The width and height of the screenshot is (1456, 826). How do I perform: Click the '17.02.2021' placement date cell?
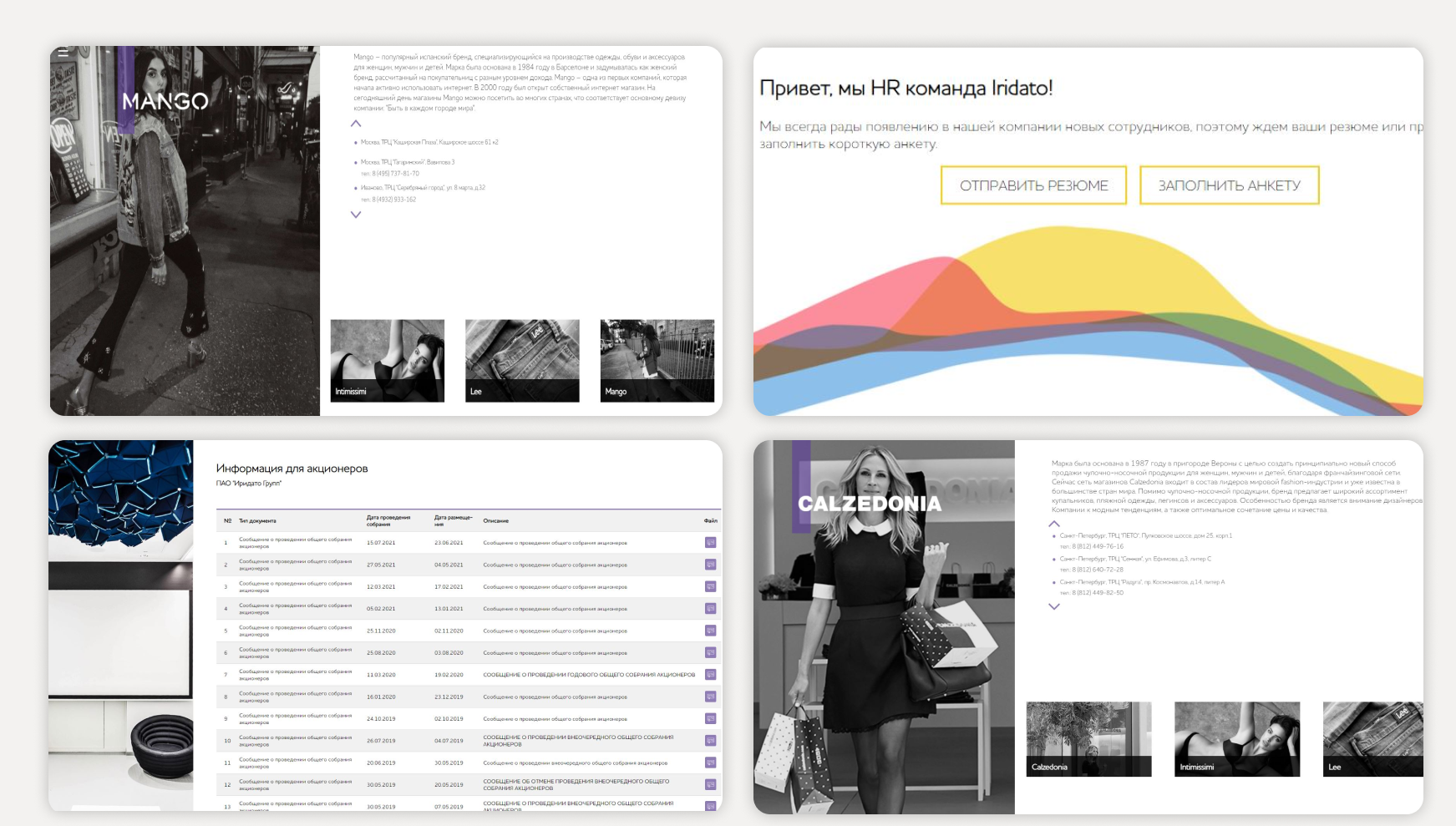click(x=449, y=586)
